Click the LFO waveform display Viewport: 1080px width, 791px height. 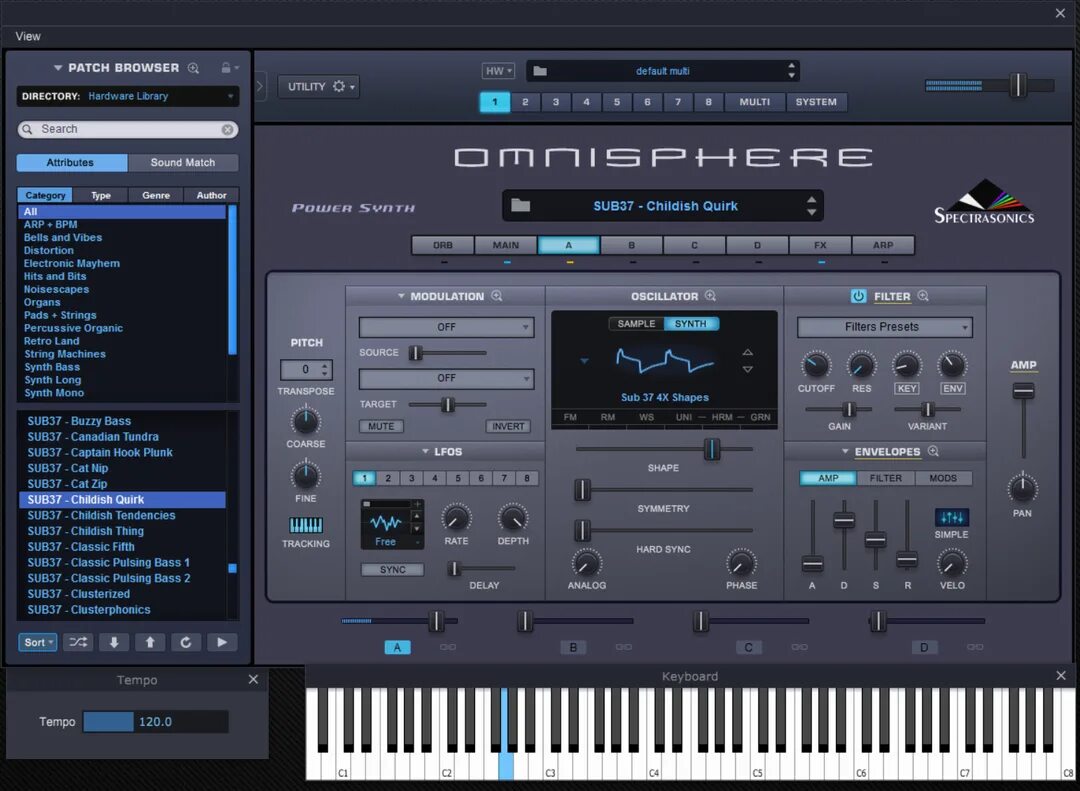tap(386, 524)
